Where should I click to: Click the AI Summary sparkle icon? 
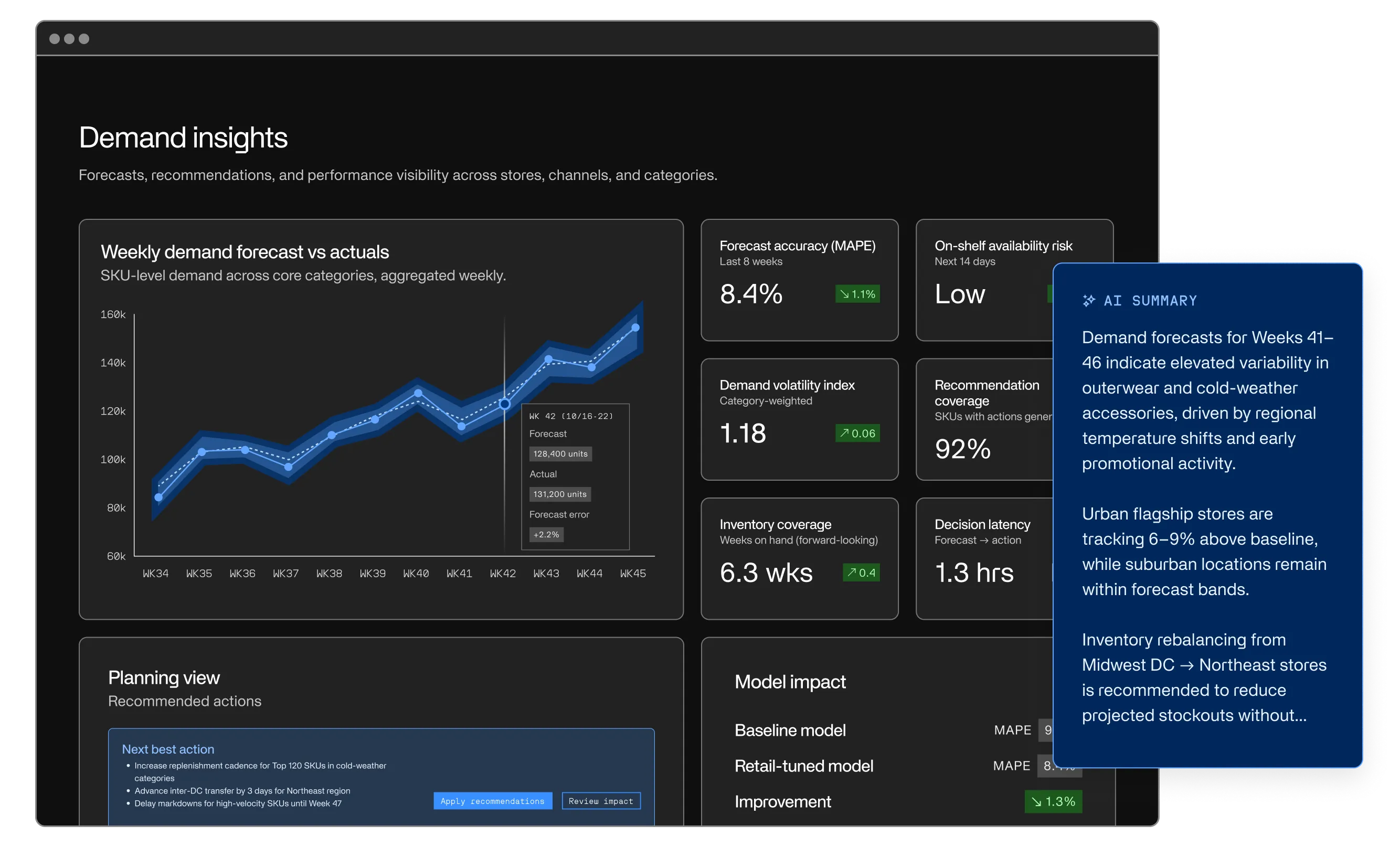[1088, 301]
